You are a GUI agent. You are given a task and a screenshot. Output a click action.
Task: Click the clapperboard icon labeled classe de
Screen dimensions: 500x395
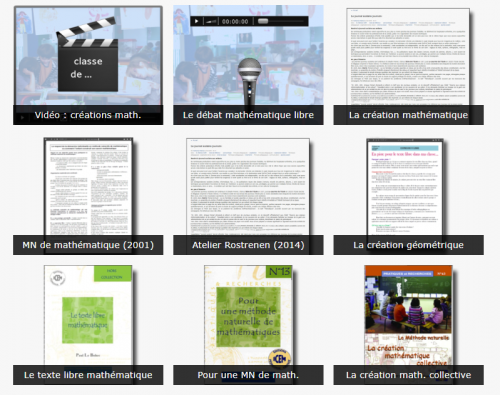[87, 55]
